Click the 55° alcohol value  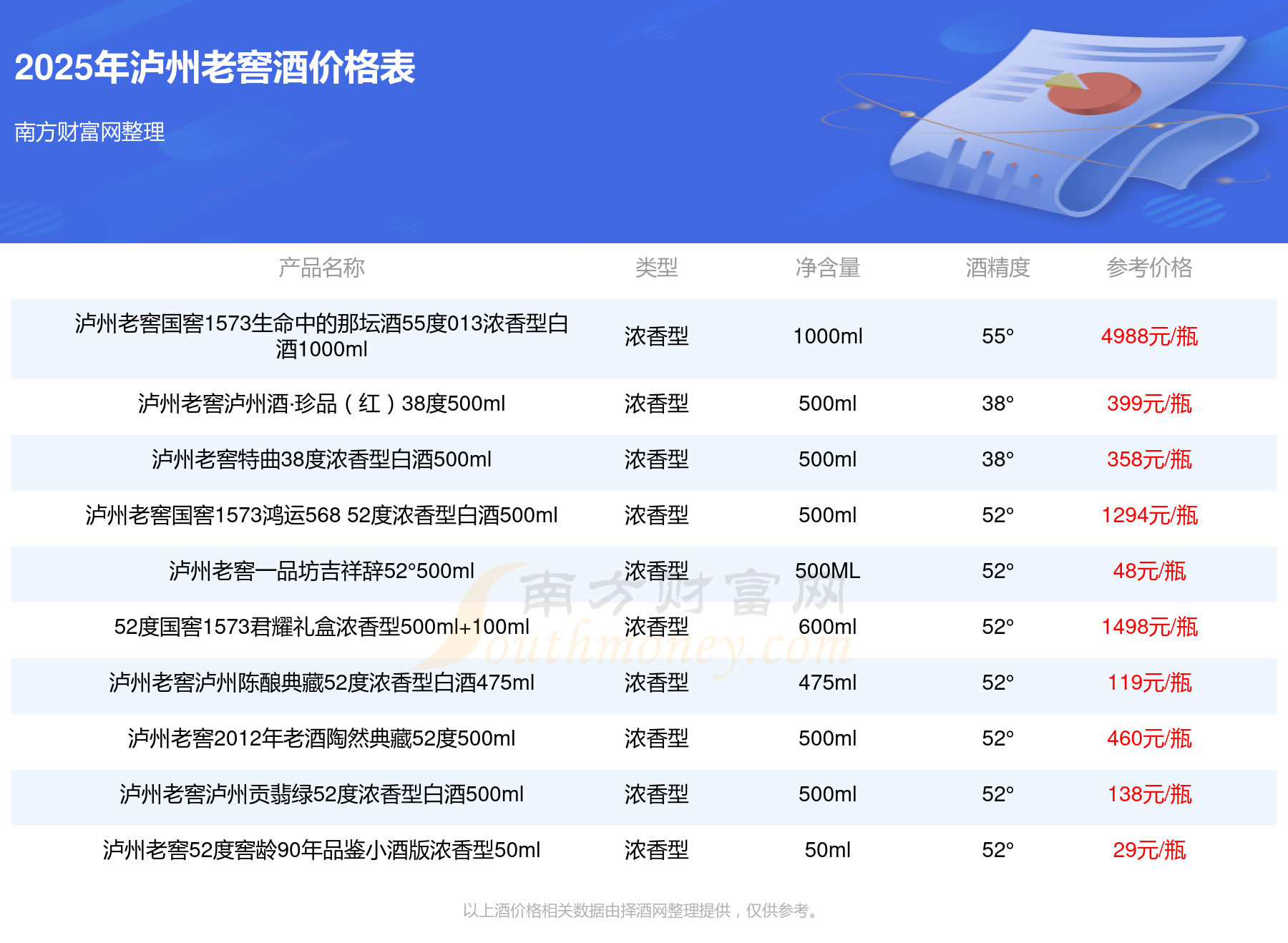tap(997, 336)
